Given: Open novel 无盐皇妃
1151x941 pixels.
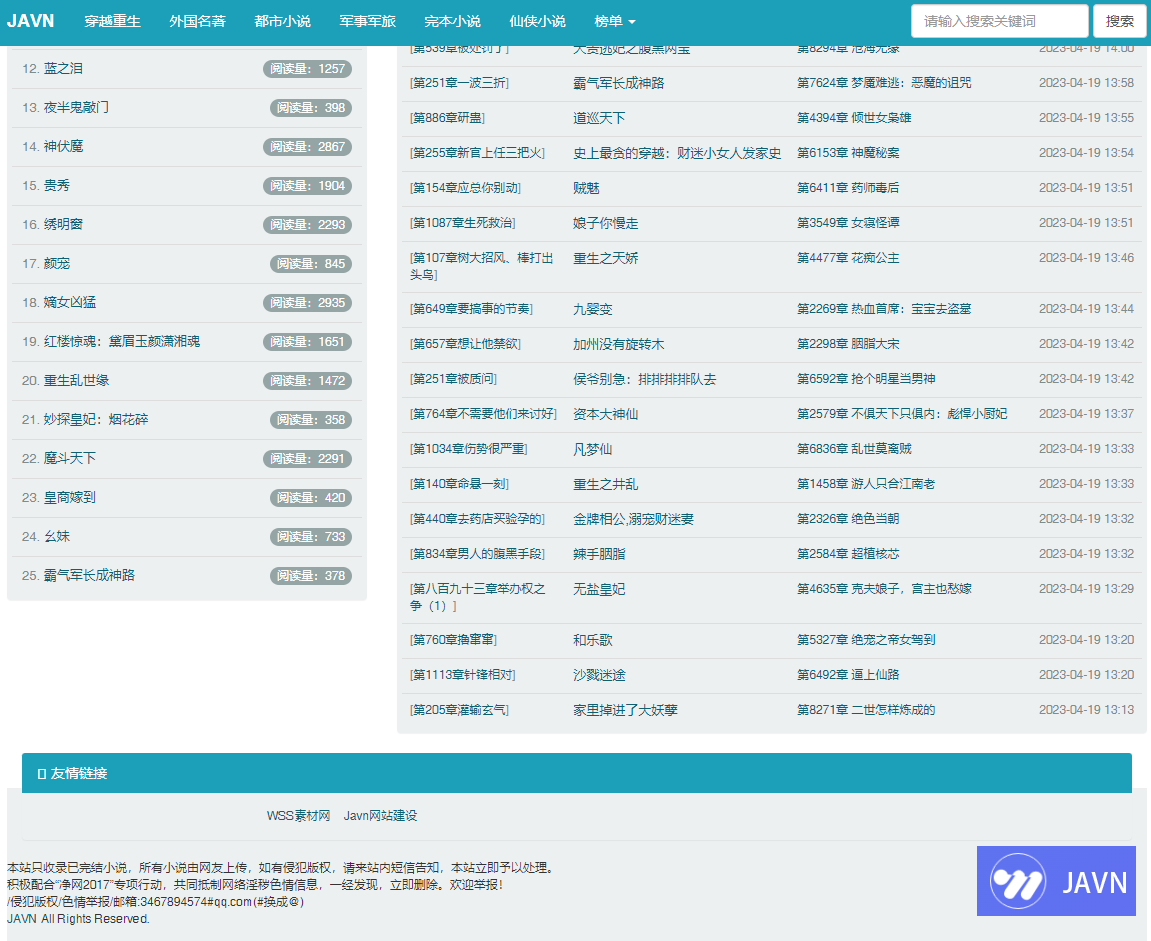Looking at the screenshot, I should click(599, 589).
